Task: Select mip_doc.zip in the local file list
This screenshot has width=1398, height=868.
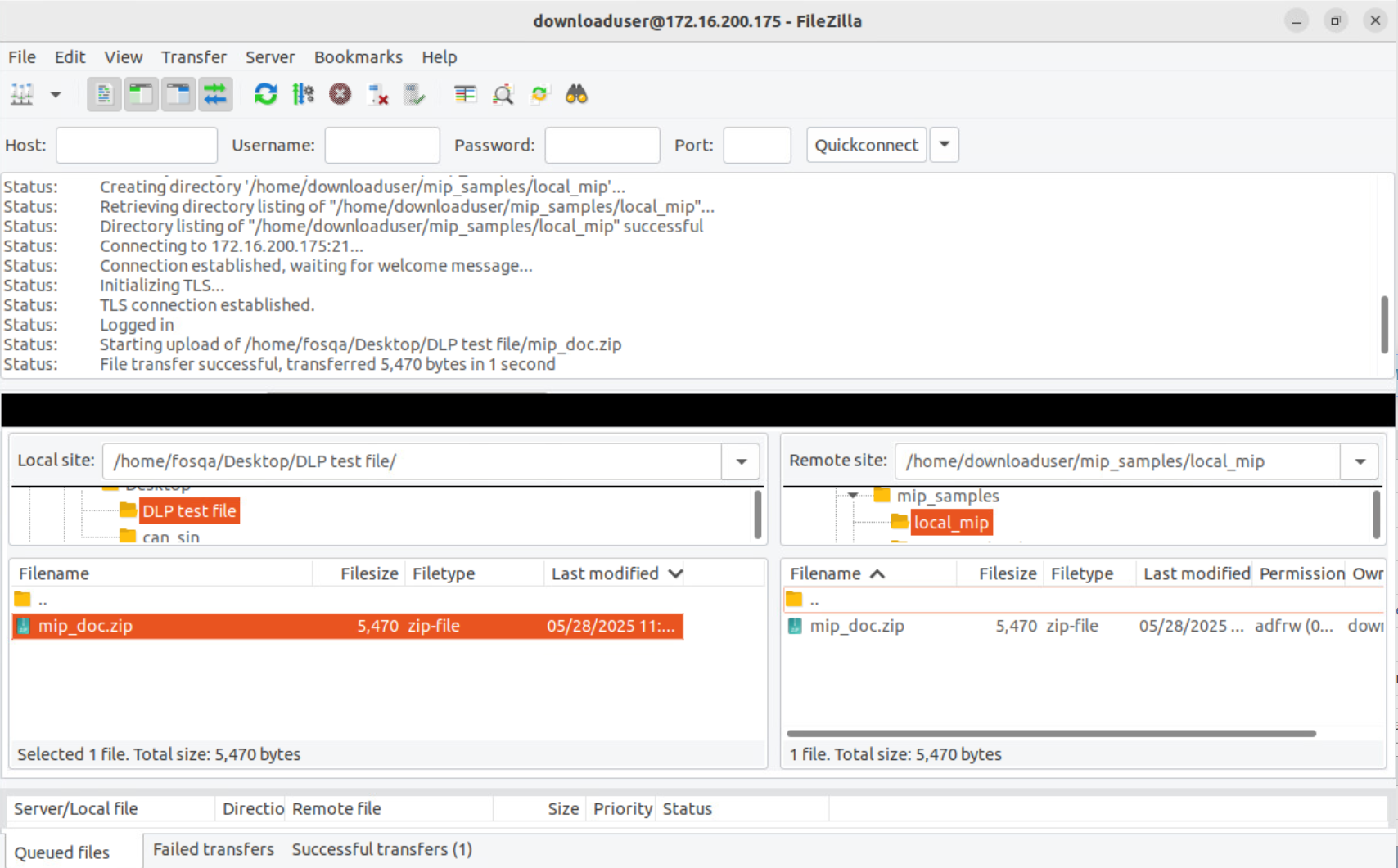Action: click(x=348, y=627)
